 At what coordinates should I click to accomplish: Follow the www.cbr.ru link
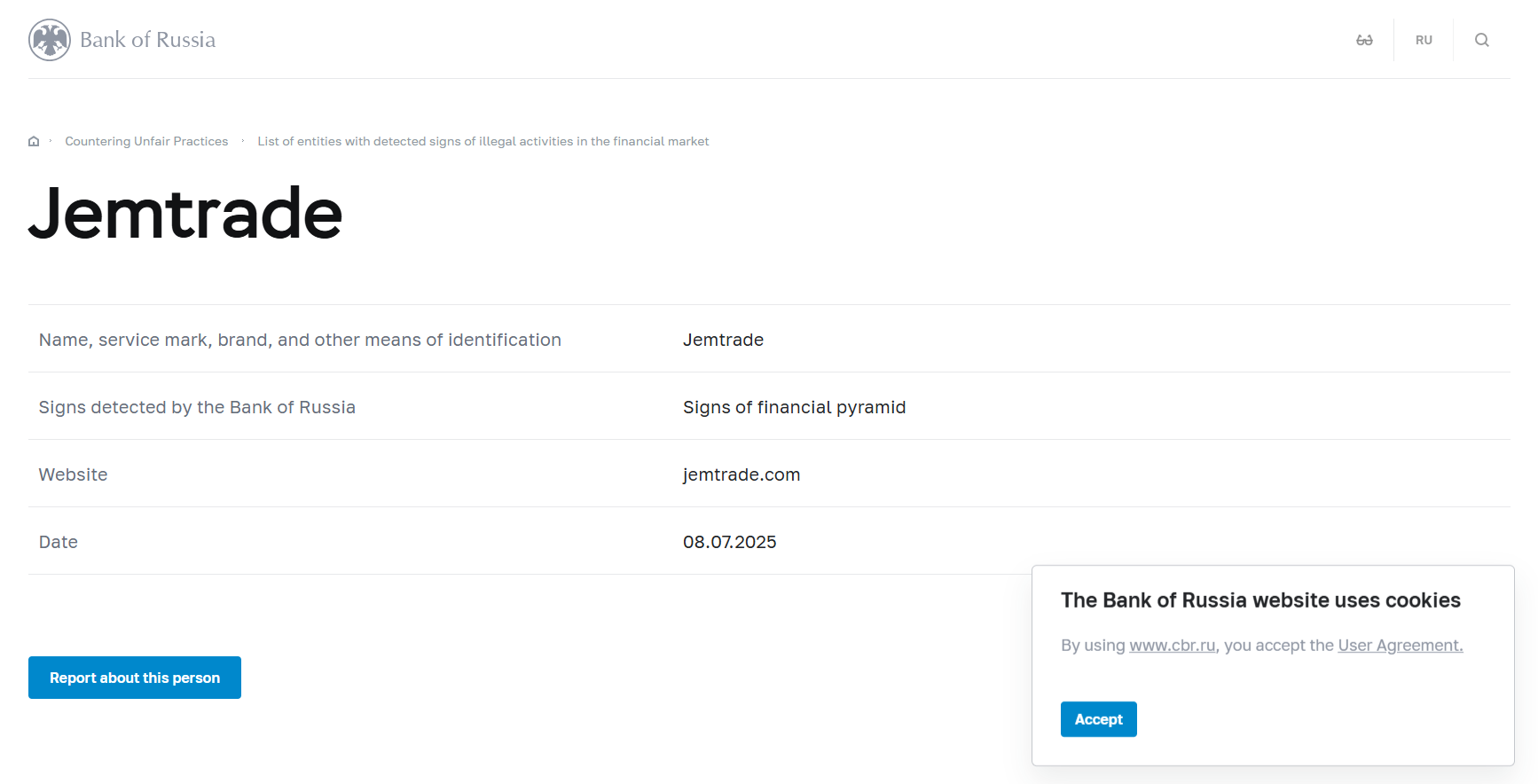point(1172,646)
